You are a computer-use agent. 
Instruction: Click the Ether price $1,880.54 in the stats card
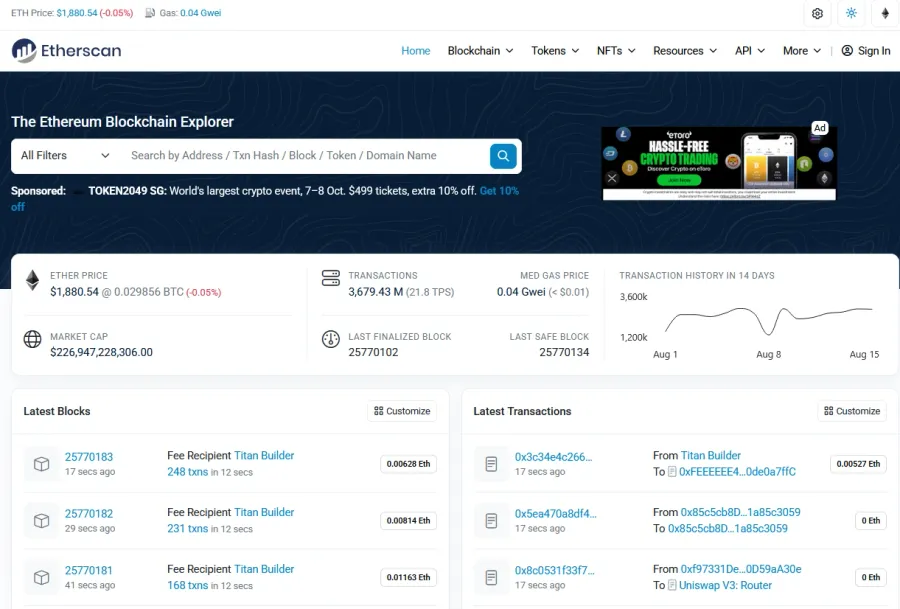click(x=75, y=292)
